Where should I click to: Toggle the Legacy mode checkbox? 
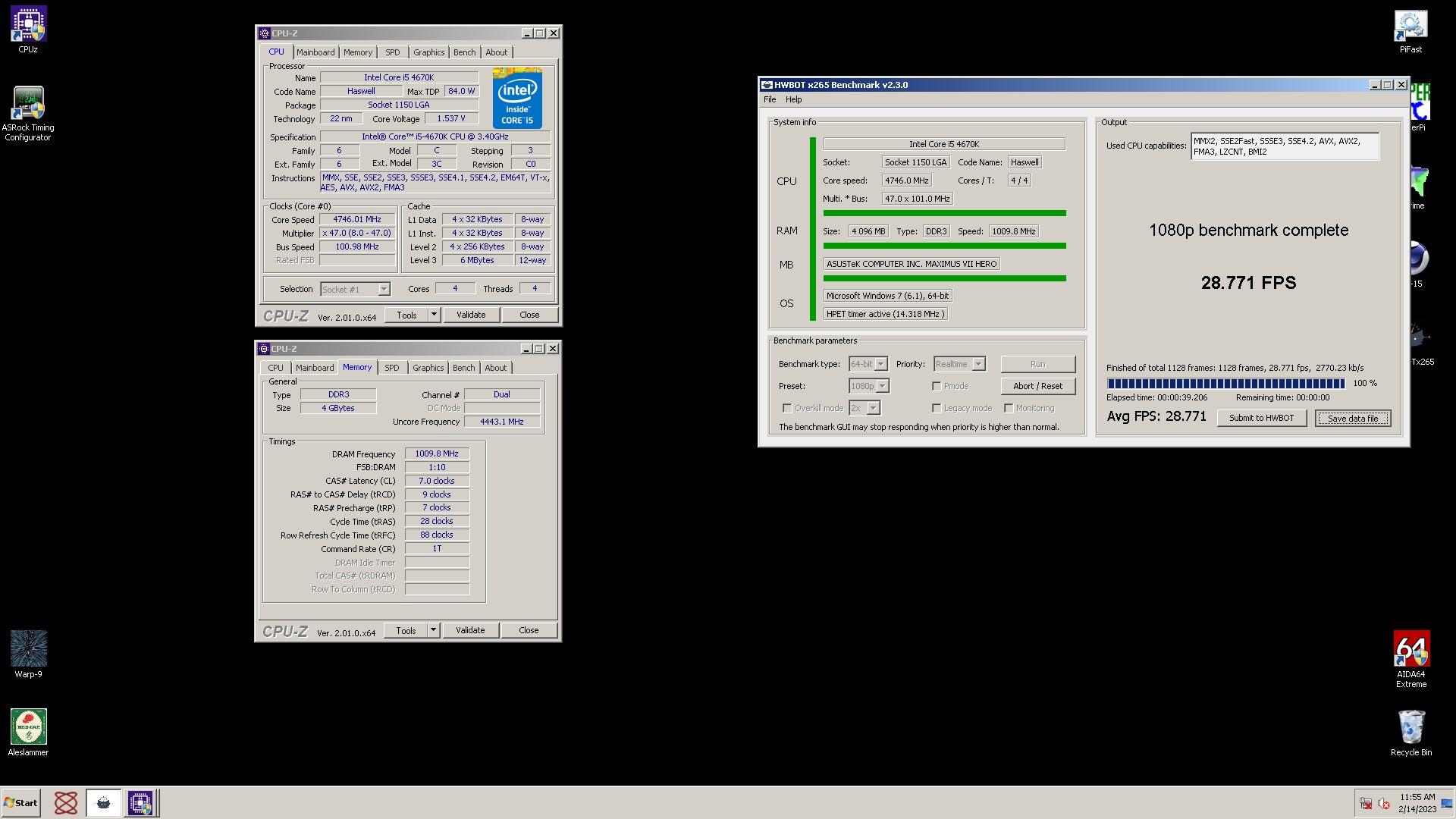937,408
